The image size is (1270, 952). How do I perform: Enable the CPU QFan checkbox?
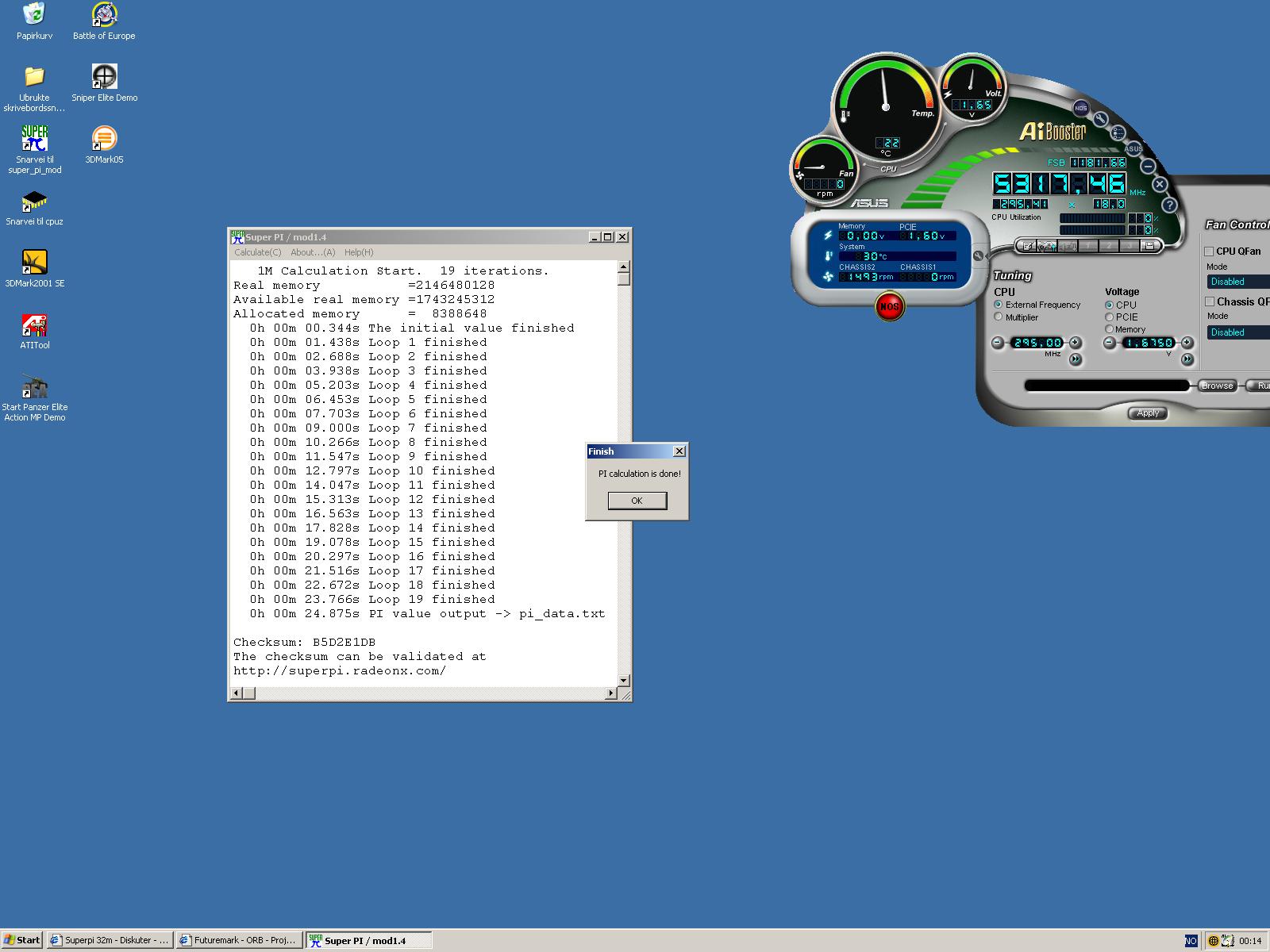tap(1210, 251)
